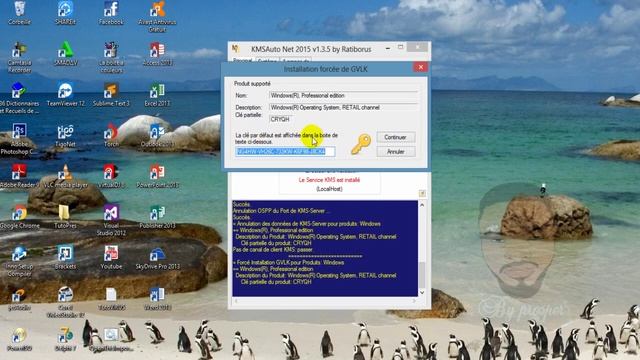Open the Torch browser desktop icon

pos(111,135)
